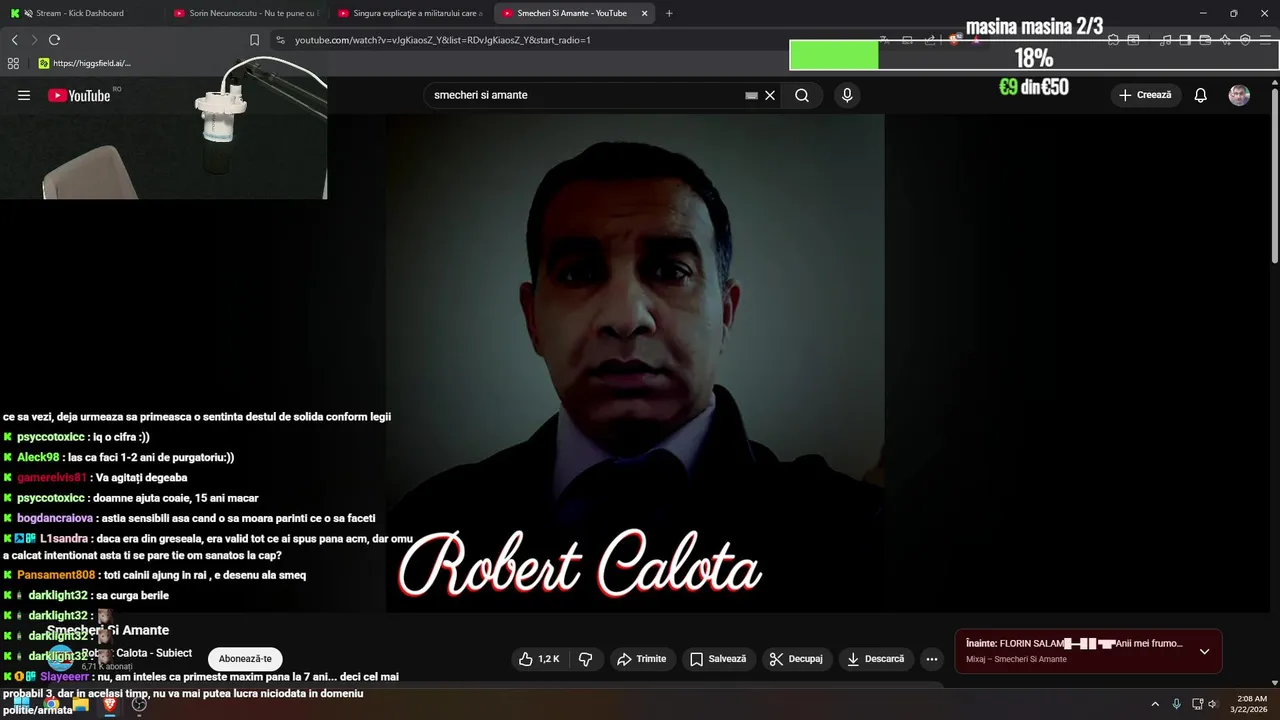This screenshot has width=1280, height=720.
Task: Switch to Stream - Kick Dashboard tab
Action: (80, 13)
